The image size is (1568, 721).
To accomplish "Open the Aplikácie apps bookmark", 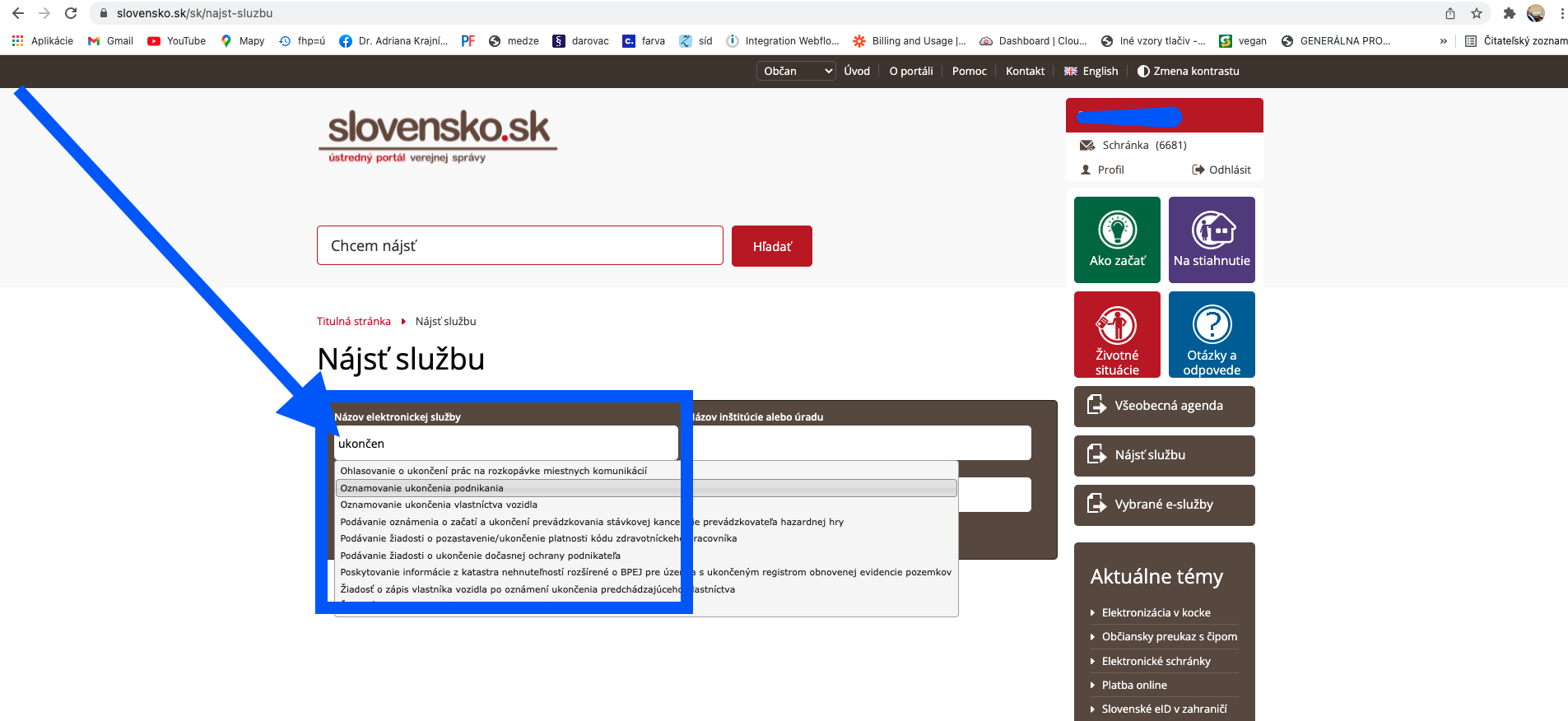I will pyautogui.click(x=43, y=41).
